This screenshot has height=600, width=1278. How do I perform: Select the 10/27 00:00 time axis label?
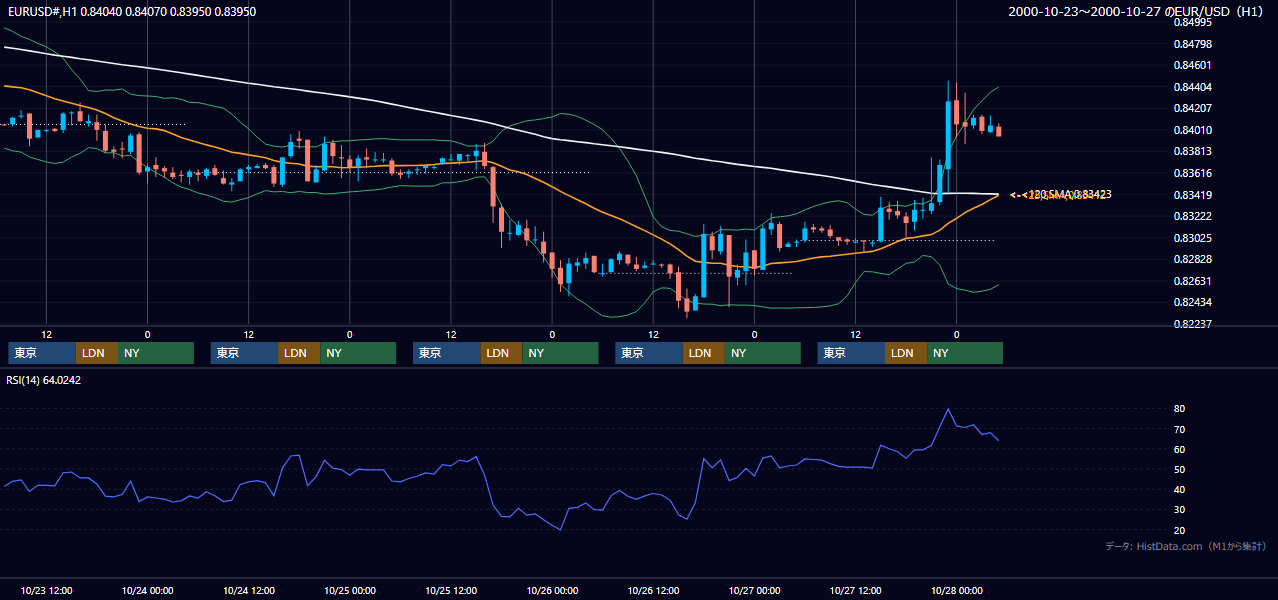(x=754, y=590)
